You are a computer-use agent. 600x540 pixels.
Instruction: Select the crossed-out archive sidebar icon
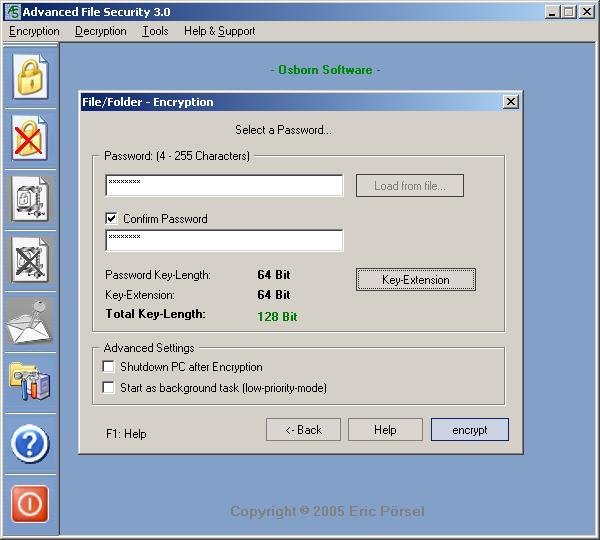pyautogui.click(x=30, y=260)
